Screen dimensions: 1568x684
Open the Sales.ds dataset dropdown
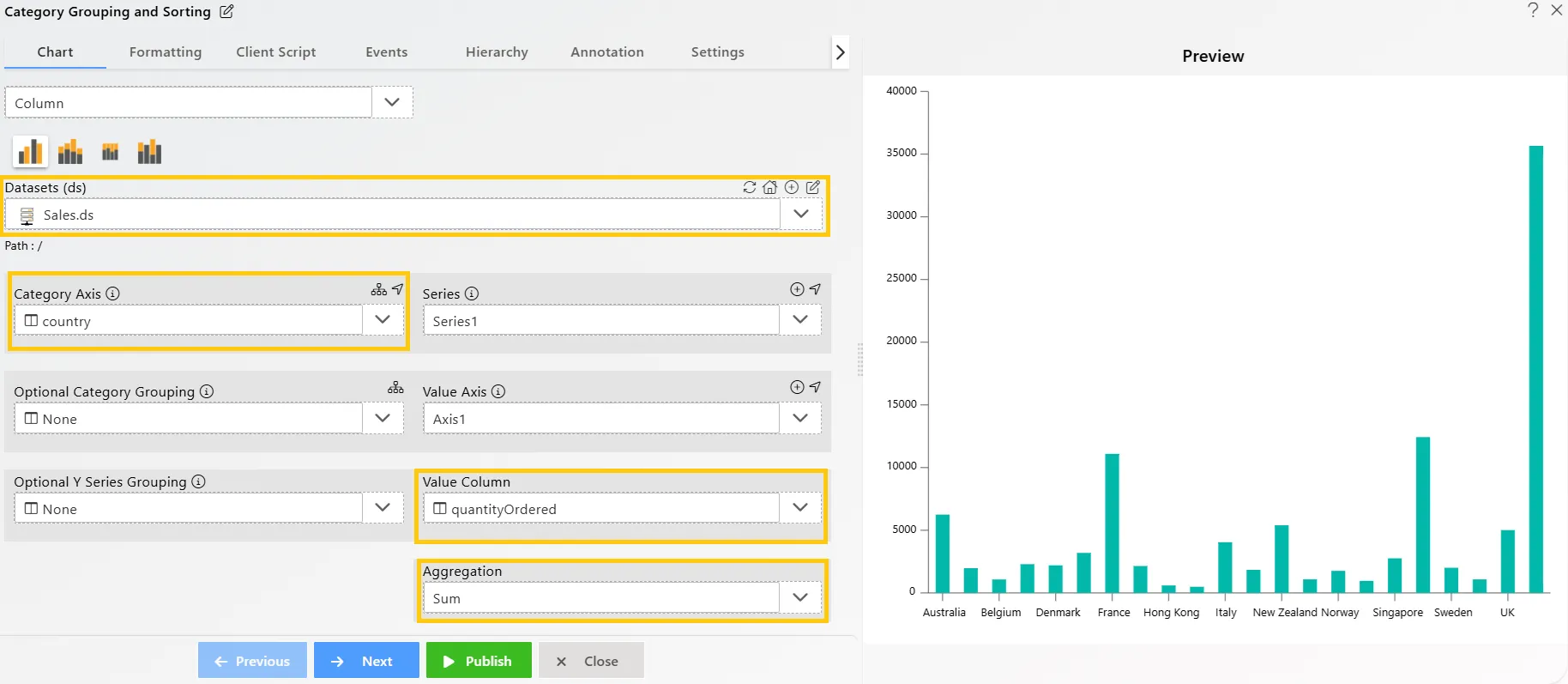pyautogui.click(x=801, y=215)
